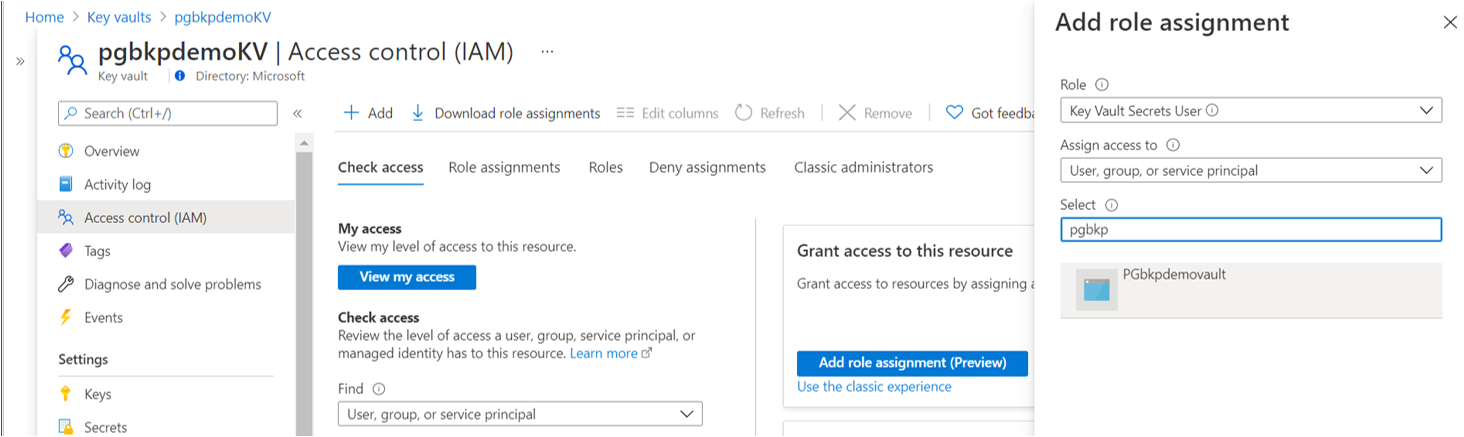This screenshot has height=437, width=1464.
Task: Close the Add role assignment panel
Action: tap(1450, 22)
